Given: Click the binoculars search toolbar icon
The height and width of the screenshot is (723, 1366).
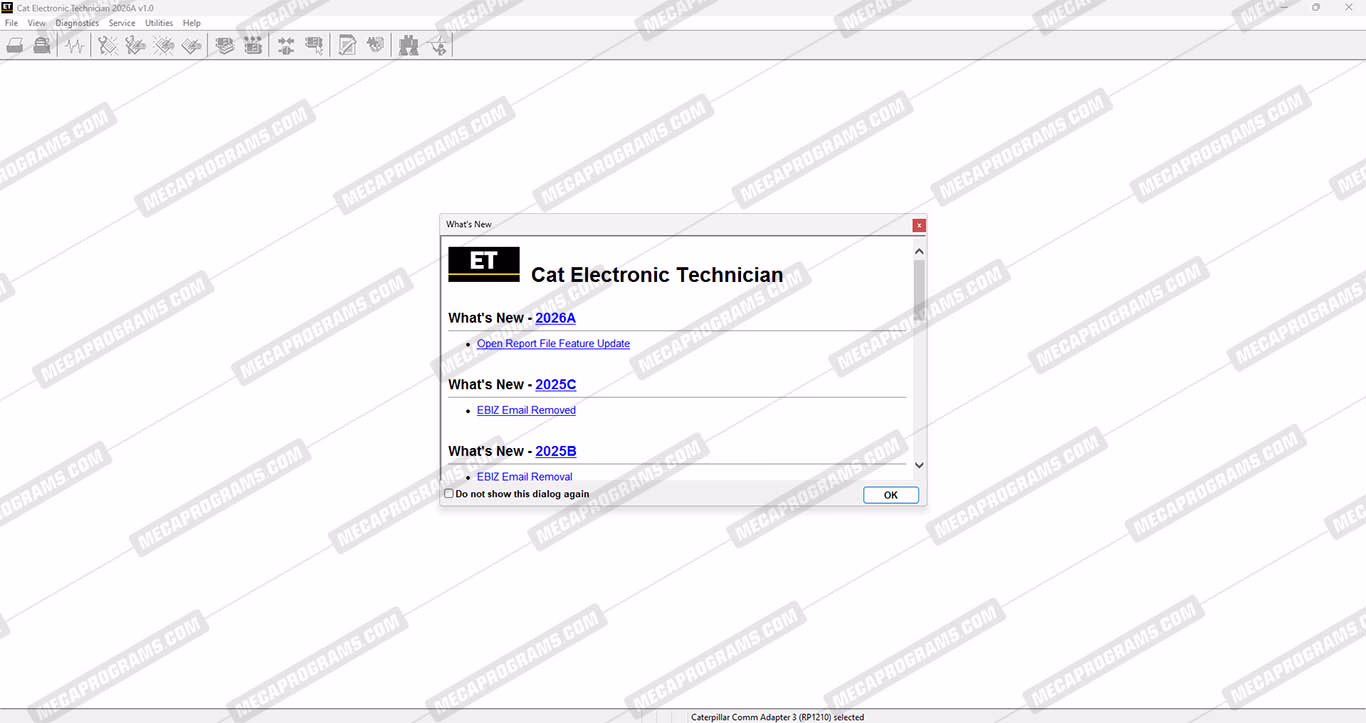Looking at the screenshot, I should 408,45.
